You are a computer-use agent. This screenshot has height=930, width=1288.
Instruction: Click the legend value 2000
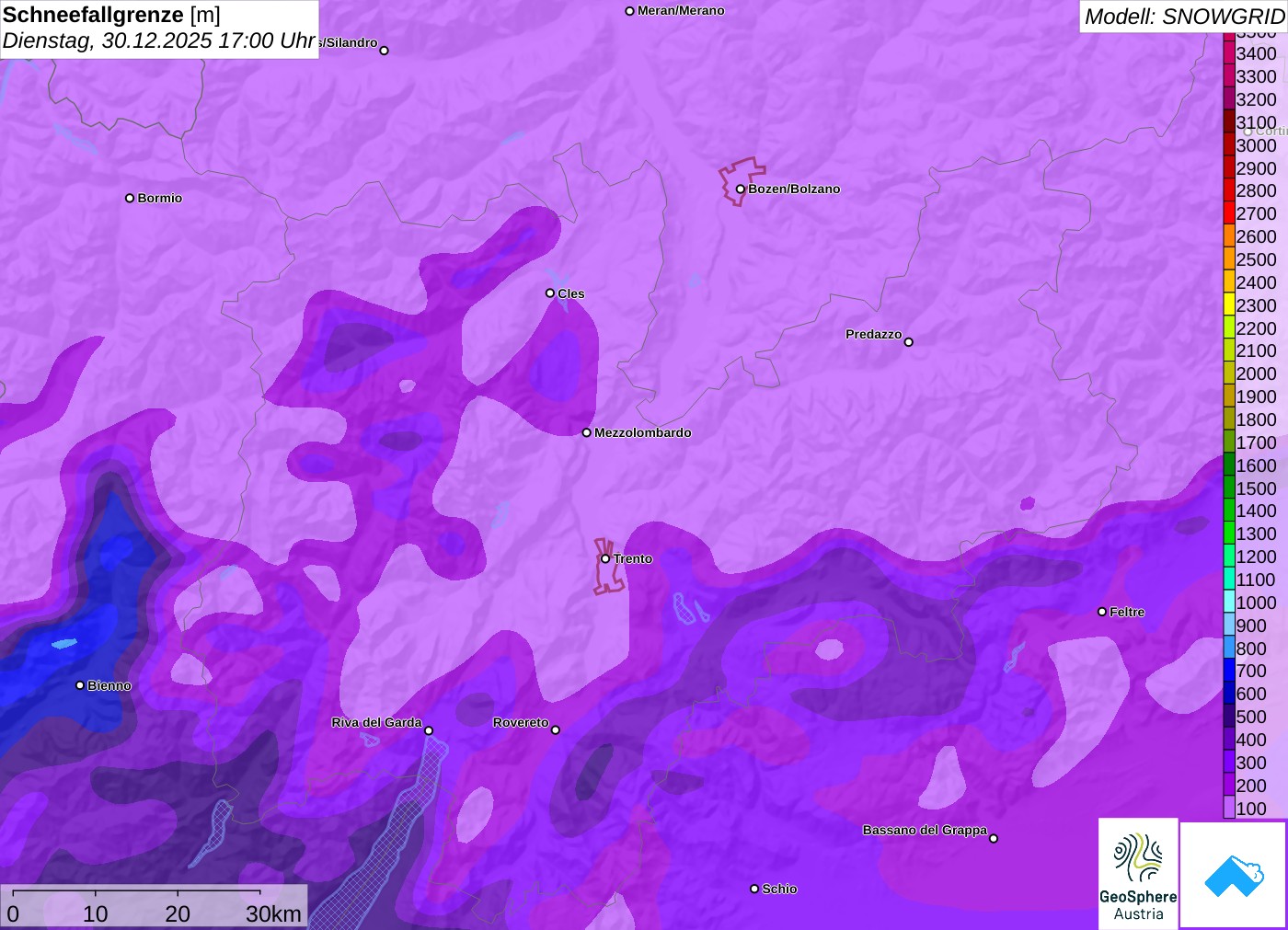pos(1256,373)
